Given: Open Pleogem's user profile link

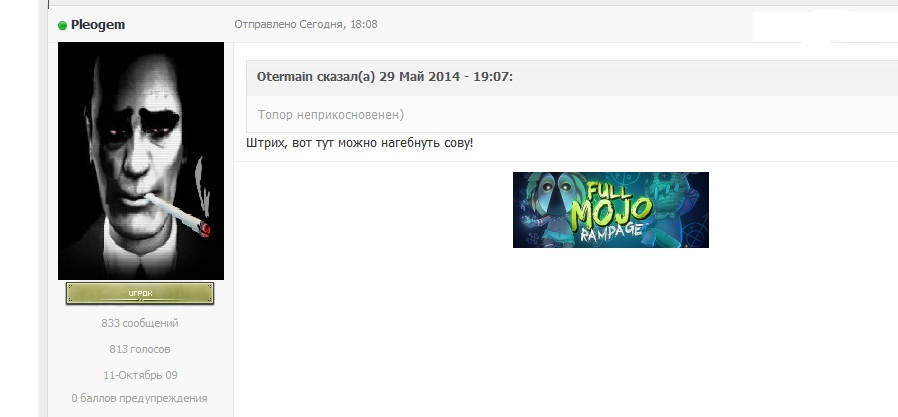Looking at the screenshot, I should pyautogui.click(x=98, y=25).
